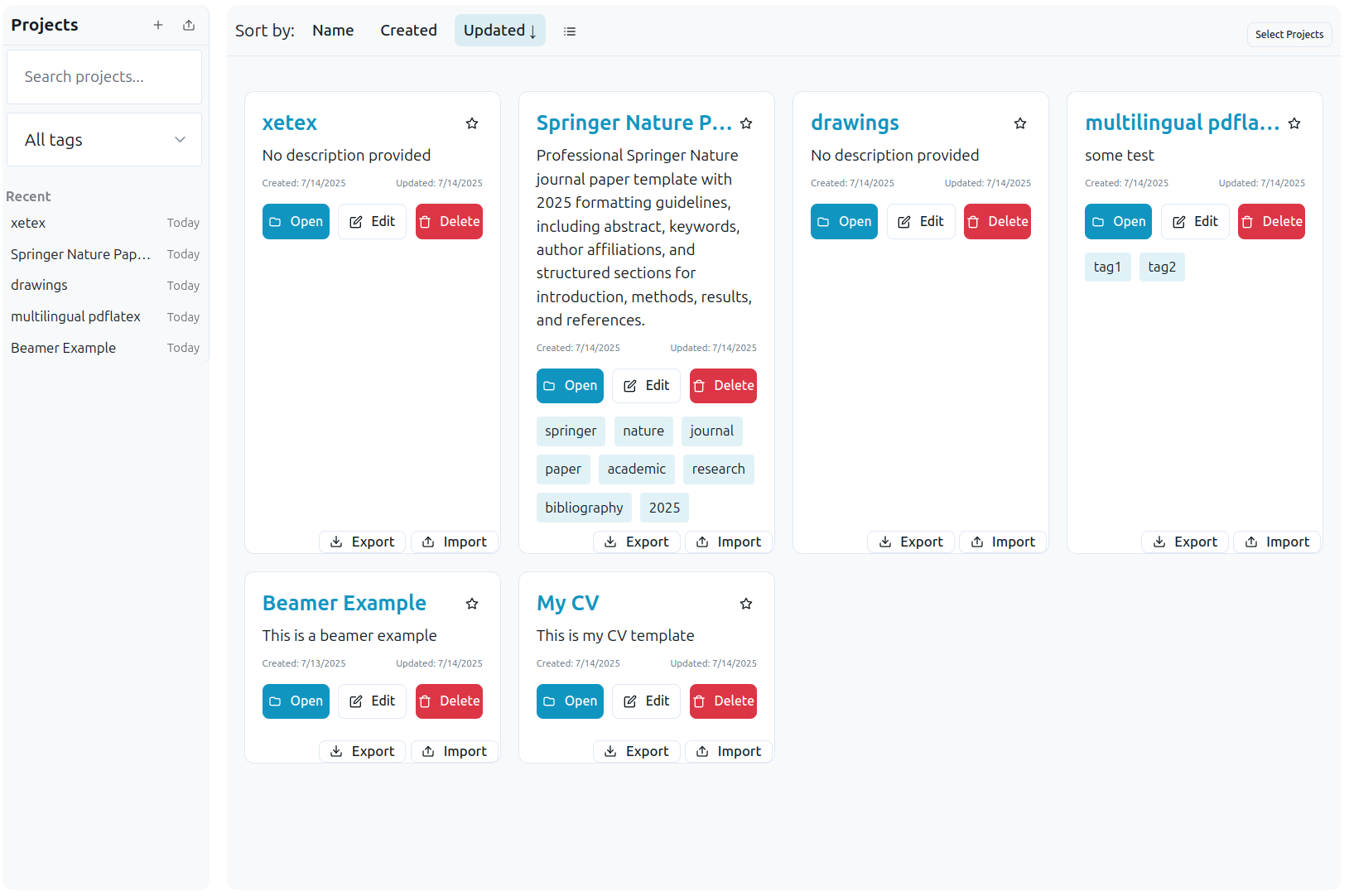Screen dimensions: 1349x896
Task: Select the journal tag
Action: (x=711, y=431)
